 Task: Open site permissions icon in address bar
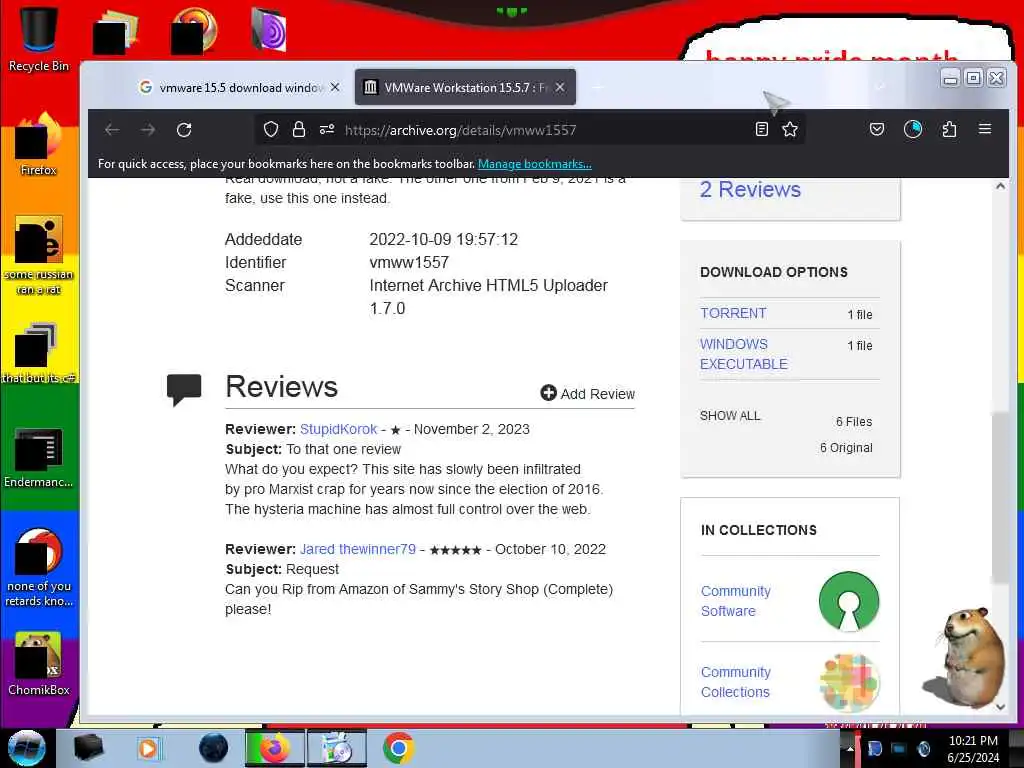point(327,129)
